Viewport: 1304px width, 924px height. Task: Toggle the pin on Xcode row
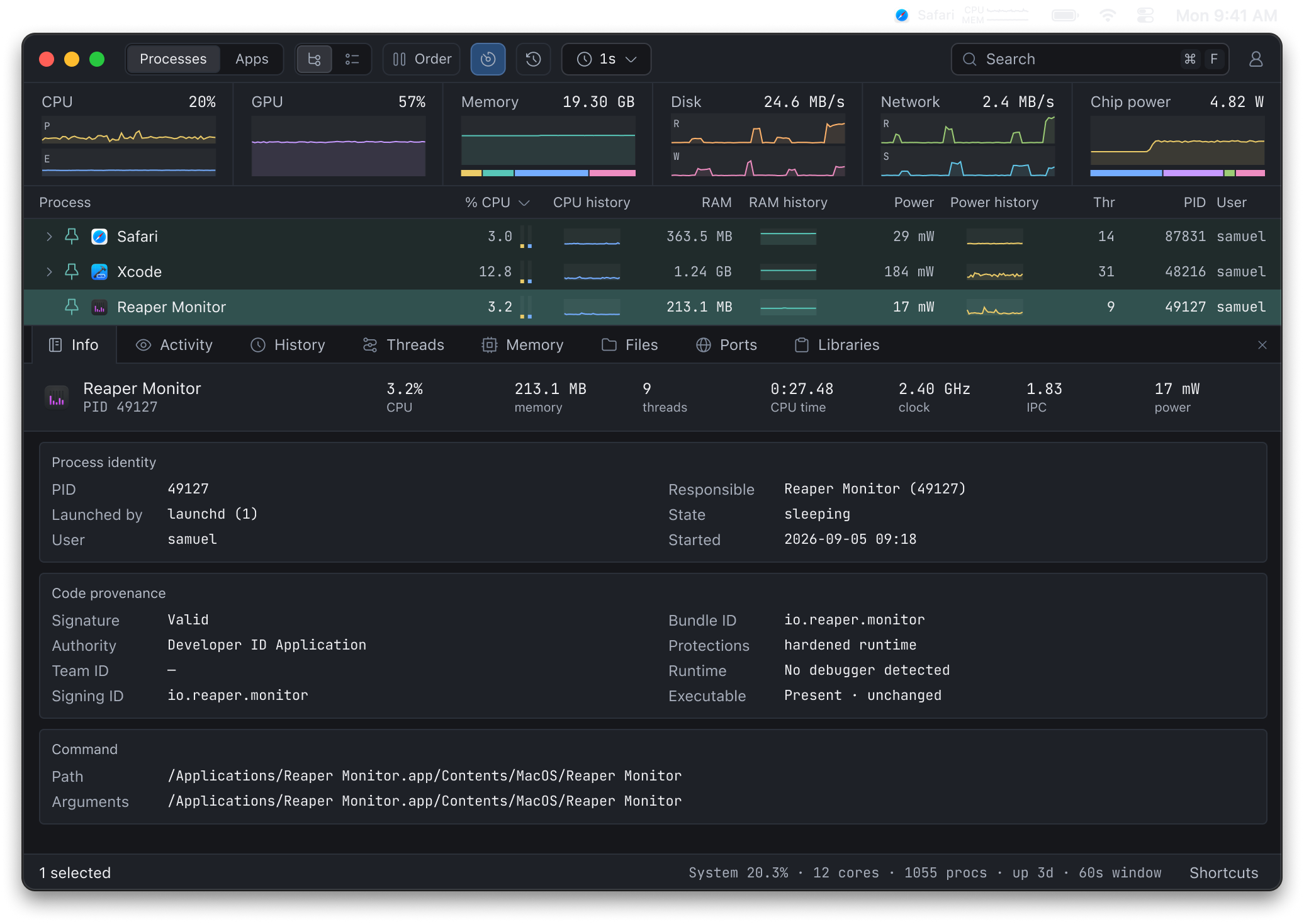click(72, 272)
